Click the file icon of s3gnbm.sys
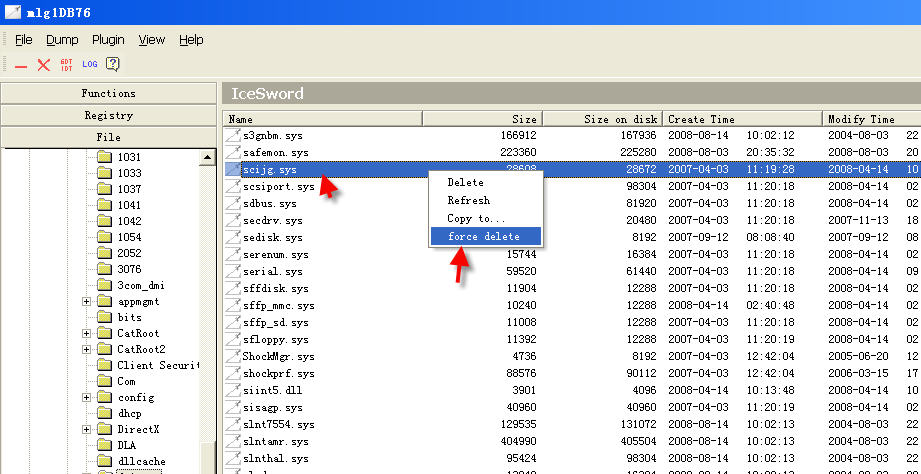 pos(233,136)
